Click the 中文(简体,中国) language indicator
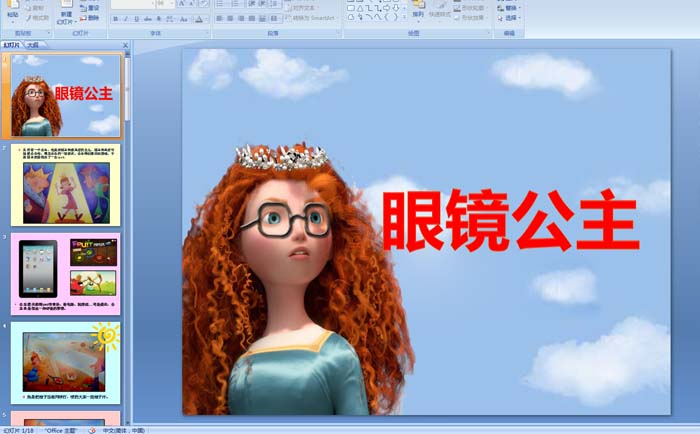 pos(124,430)
